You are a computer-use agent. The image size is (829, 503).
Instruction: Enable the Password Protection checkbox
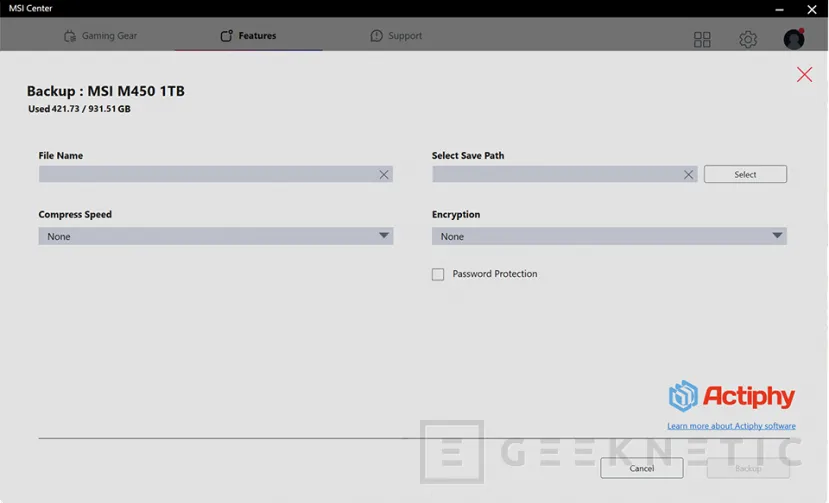pyautogui.click(x=438, y=274)
